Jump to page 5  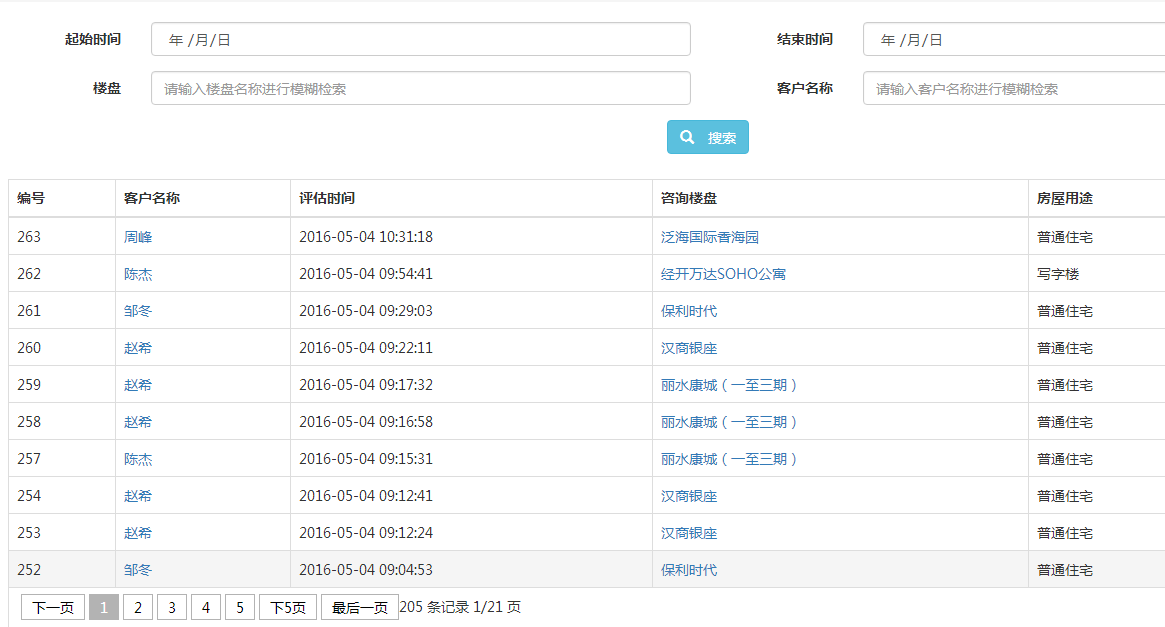point(240,607)
